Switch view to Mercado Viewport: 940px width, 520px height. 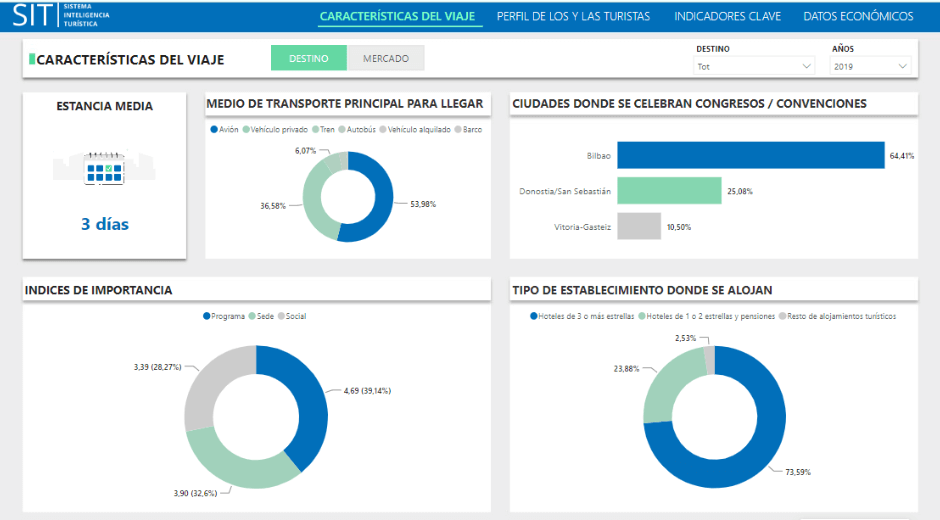coord(386,59)
